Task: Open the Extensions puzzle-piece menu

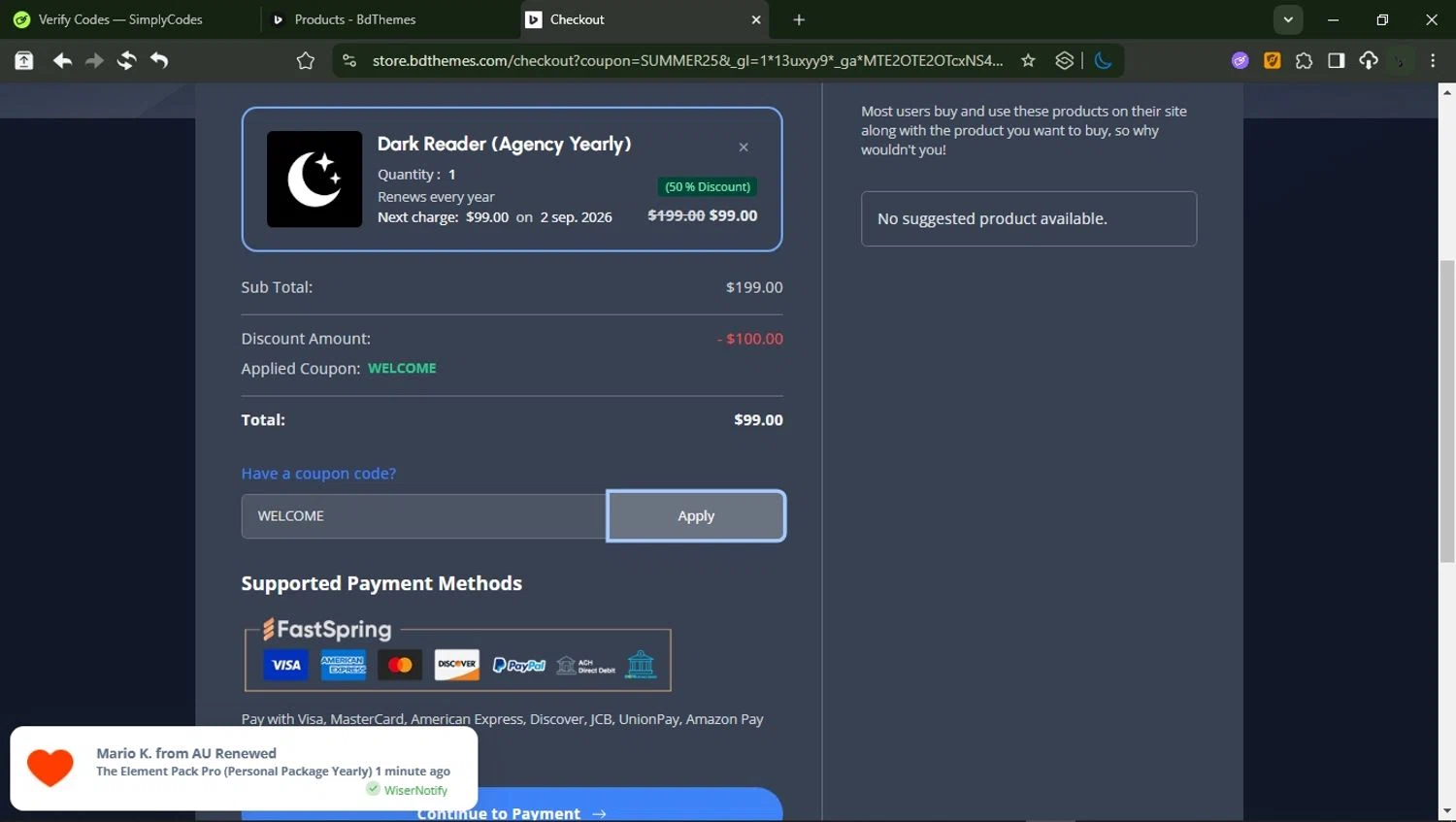Action: pyautogui.click(x=1304, y=61)
